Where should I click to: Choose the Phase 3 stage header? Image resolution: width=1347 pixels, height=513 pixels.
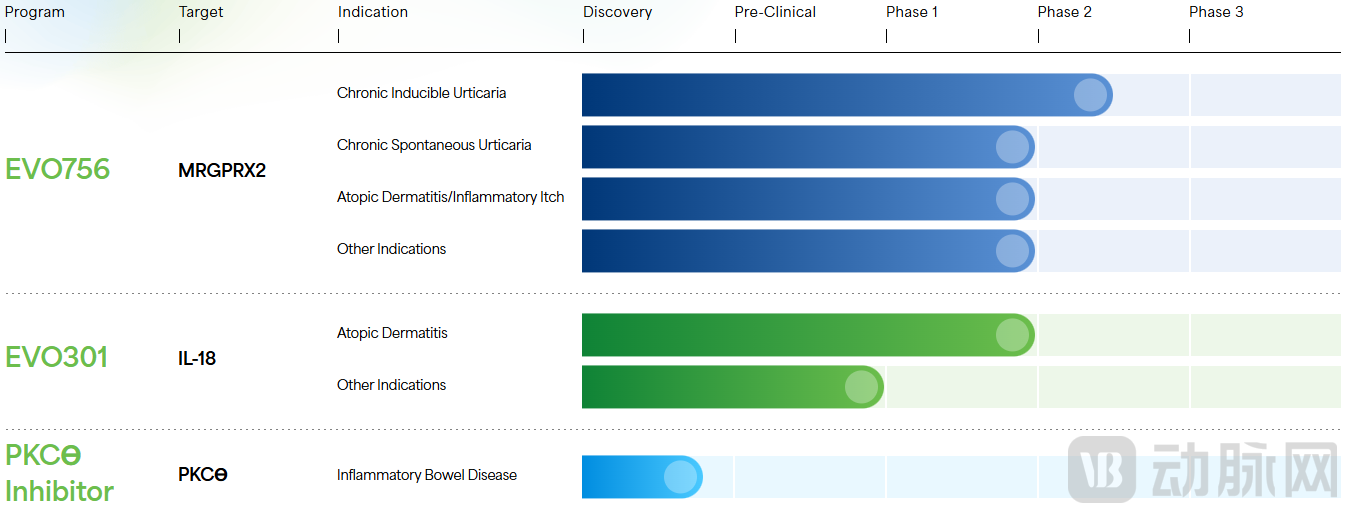pos(1216,12)
